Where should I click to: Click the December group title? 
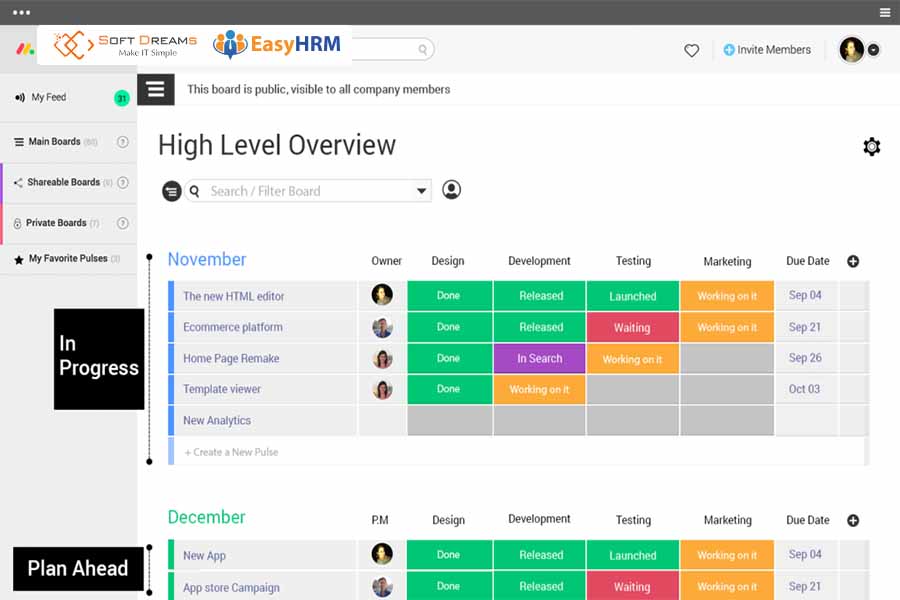(x=206, y=517)
